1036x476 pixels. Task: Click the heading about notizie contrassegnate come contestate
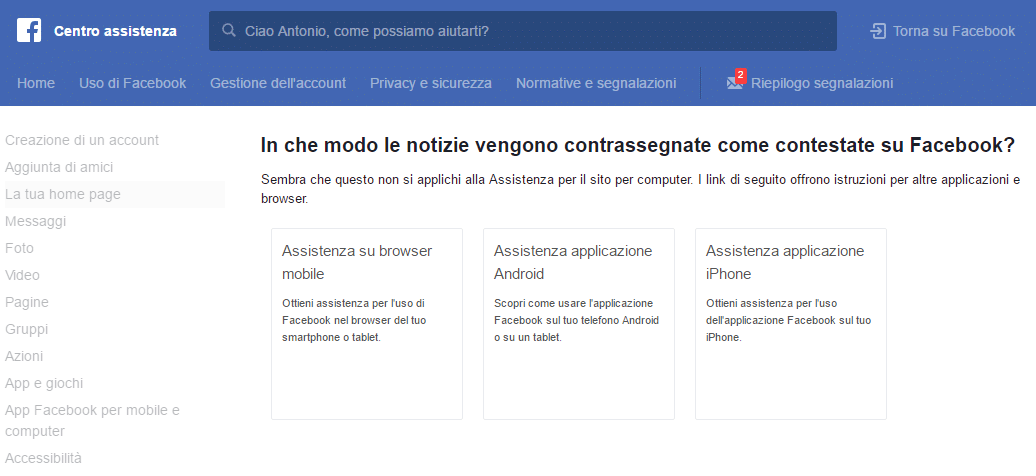pos(638,145)
